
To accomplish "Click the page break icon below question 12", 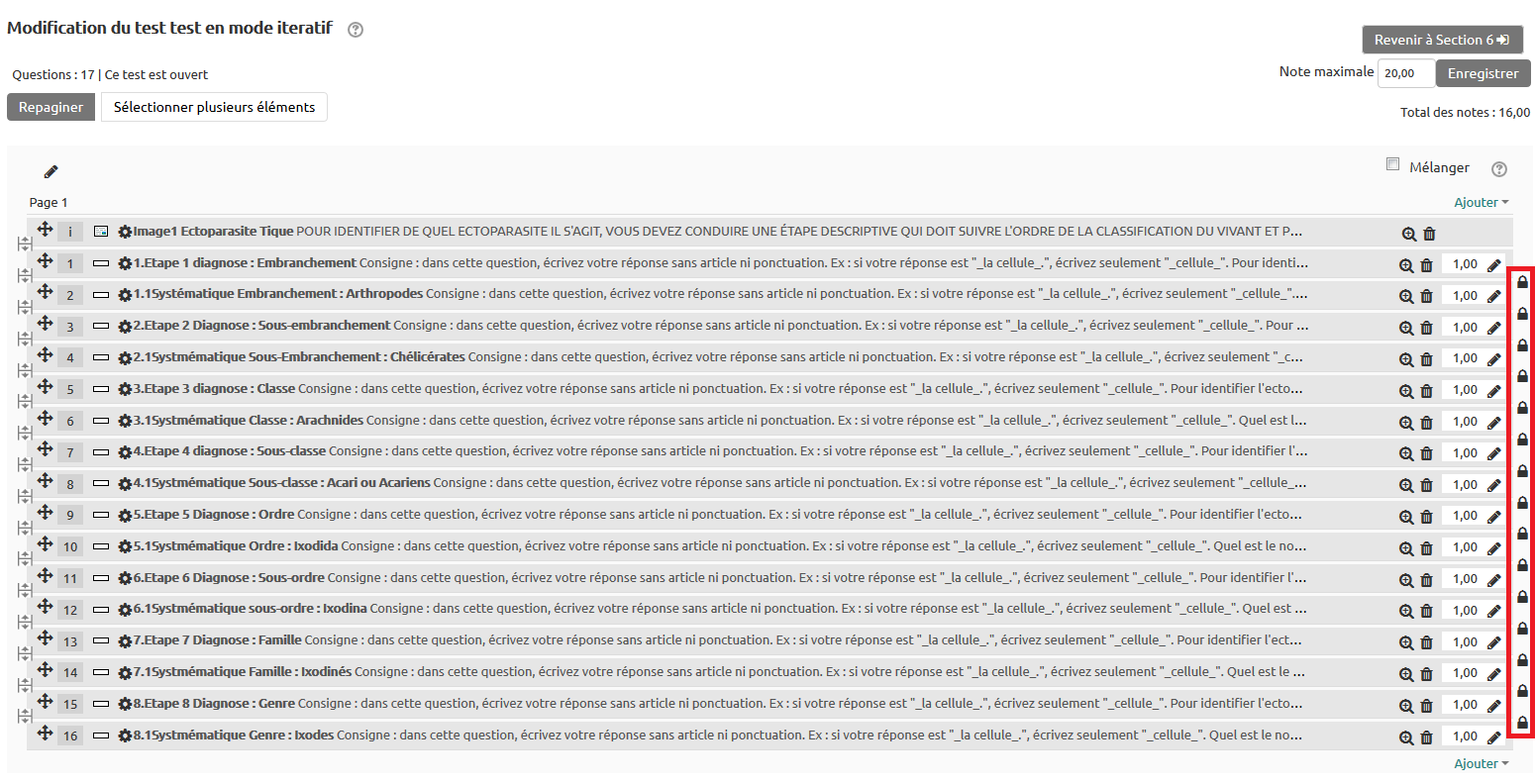I will [x=24, y=622].
